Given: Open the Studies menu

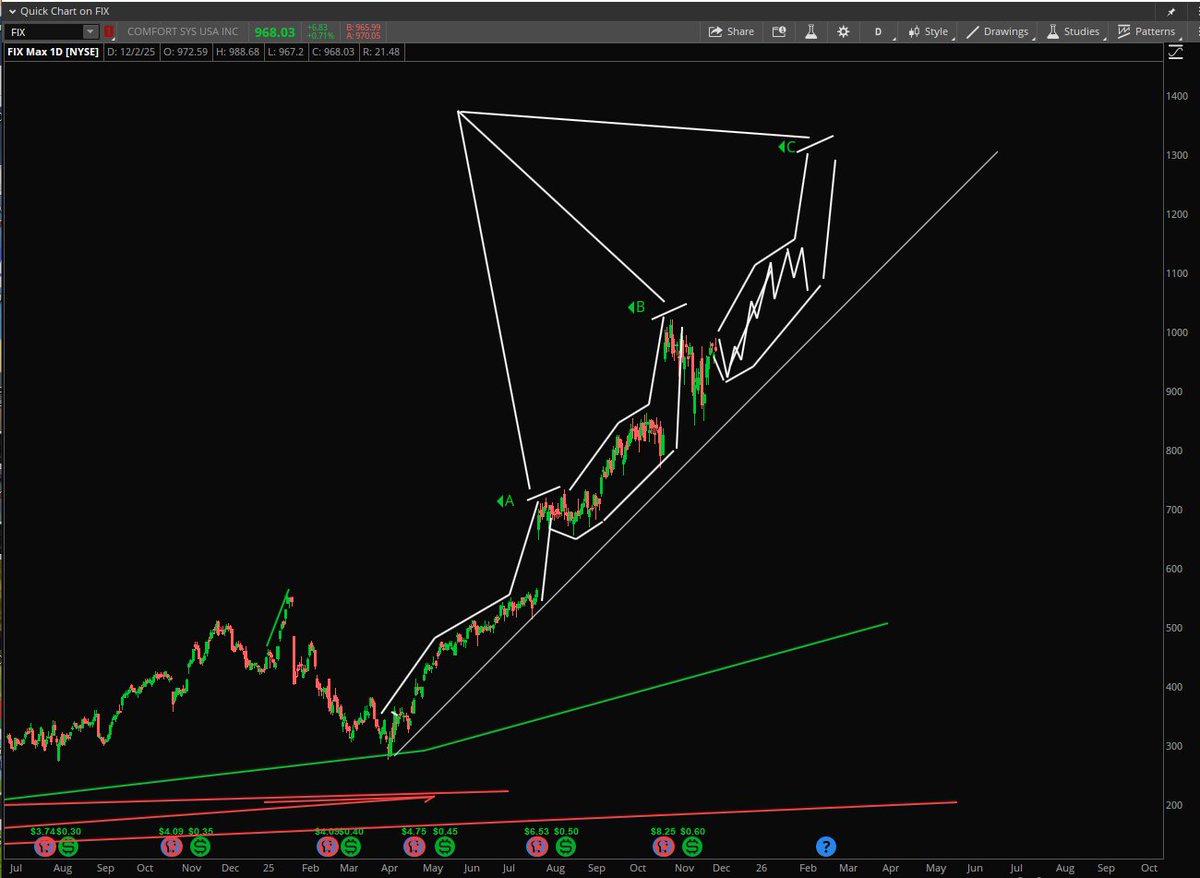Looking at the screenshot, I should coord(1074,31).
